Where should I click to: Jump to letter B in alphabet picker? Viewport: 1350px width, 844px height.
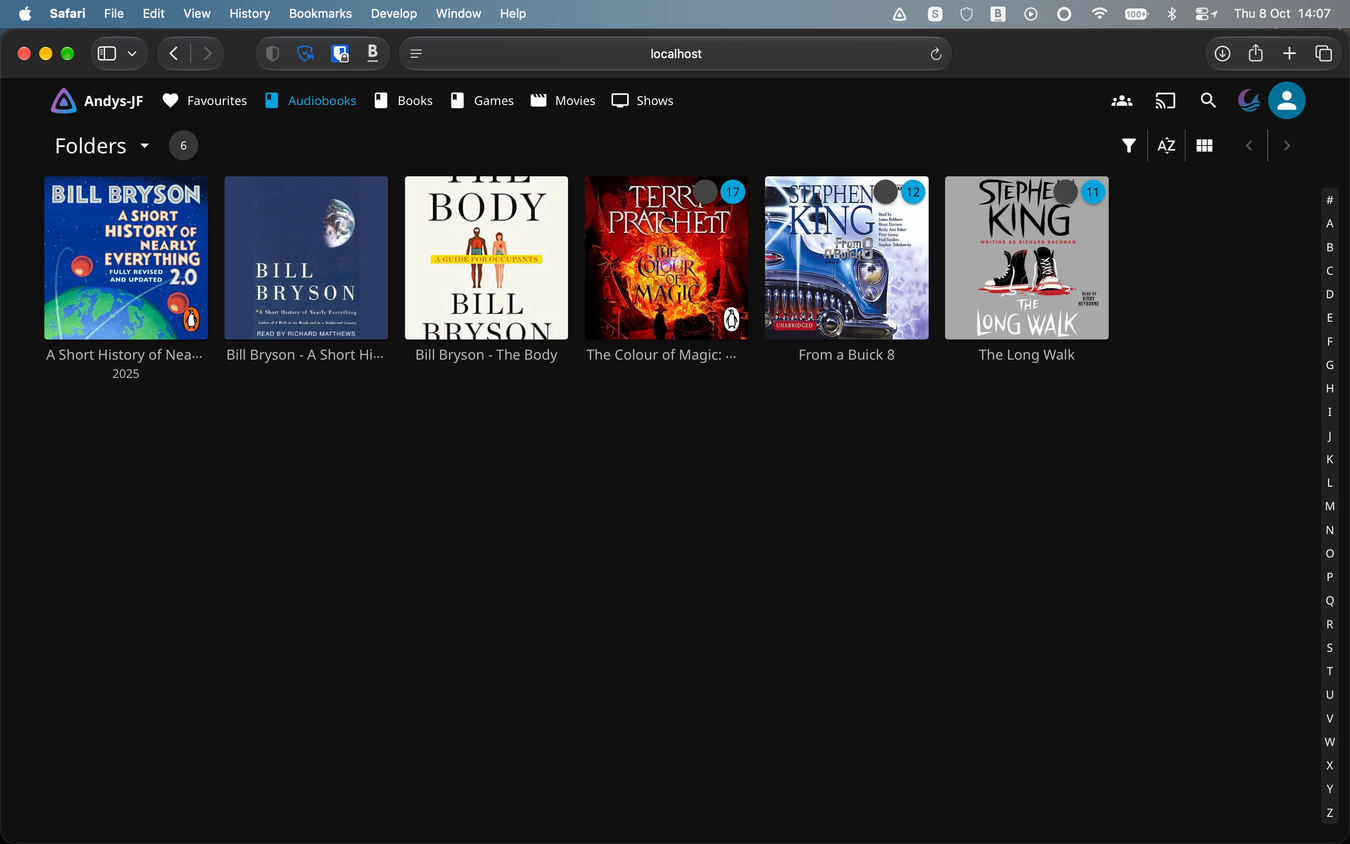(x=1330, y=247)
